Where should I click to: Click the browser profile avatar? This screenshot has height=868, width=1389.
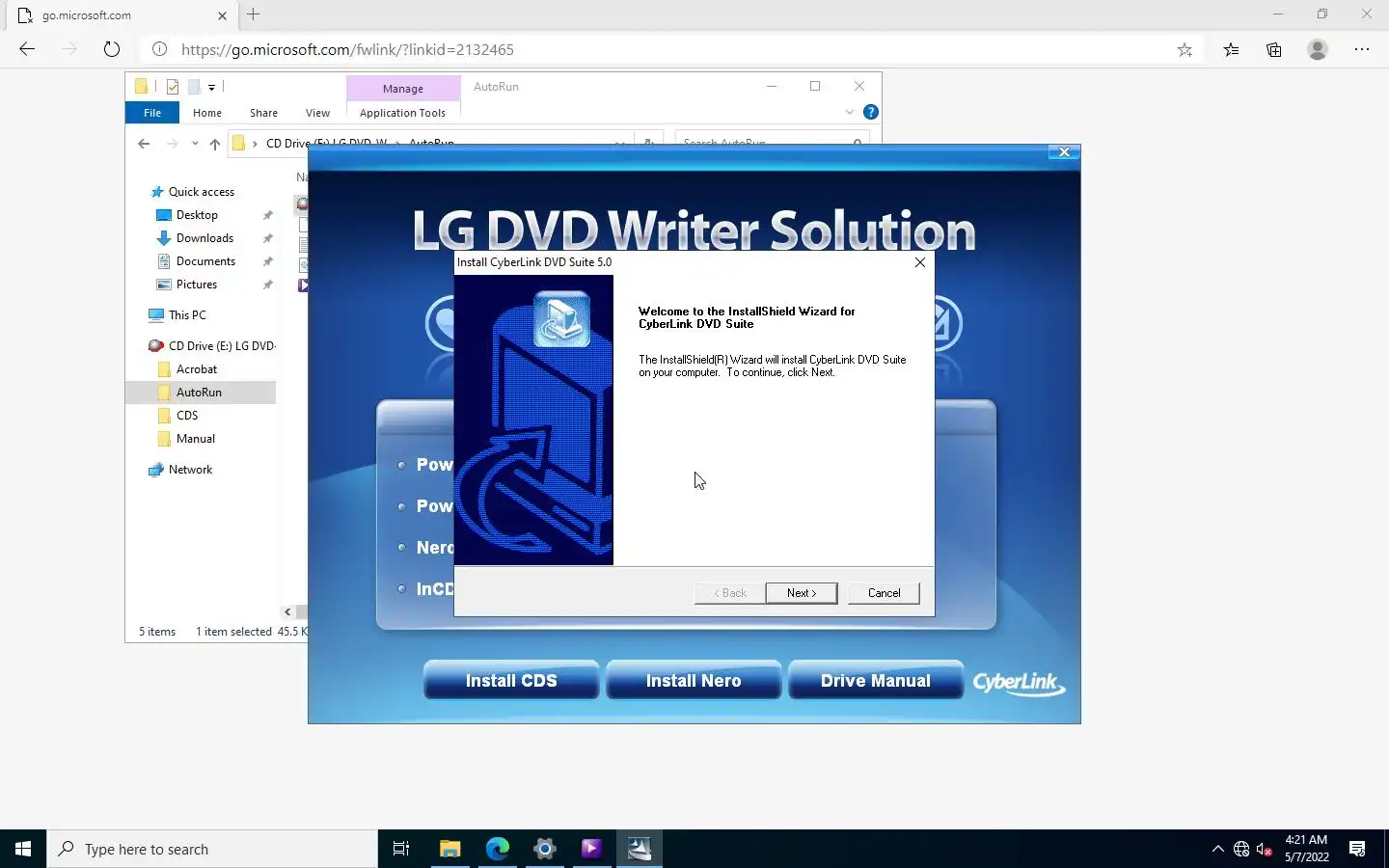pos(1318,49)
